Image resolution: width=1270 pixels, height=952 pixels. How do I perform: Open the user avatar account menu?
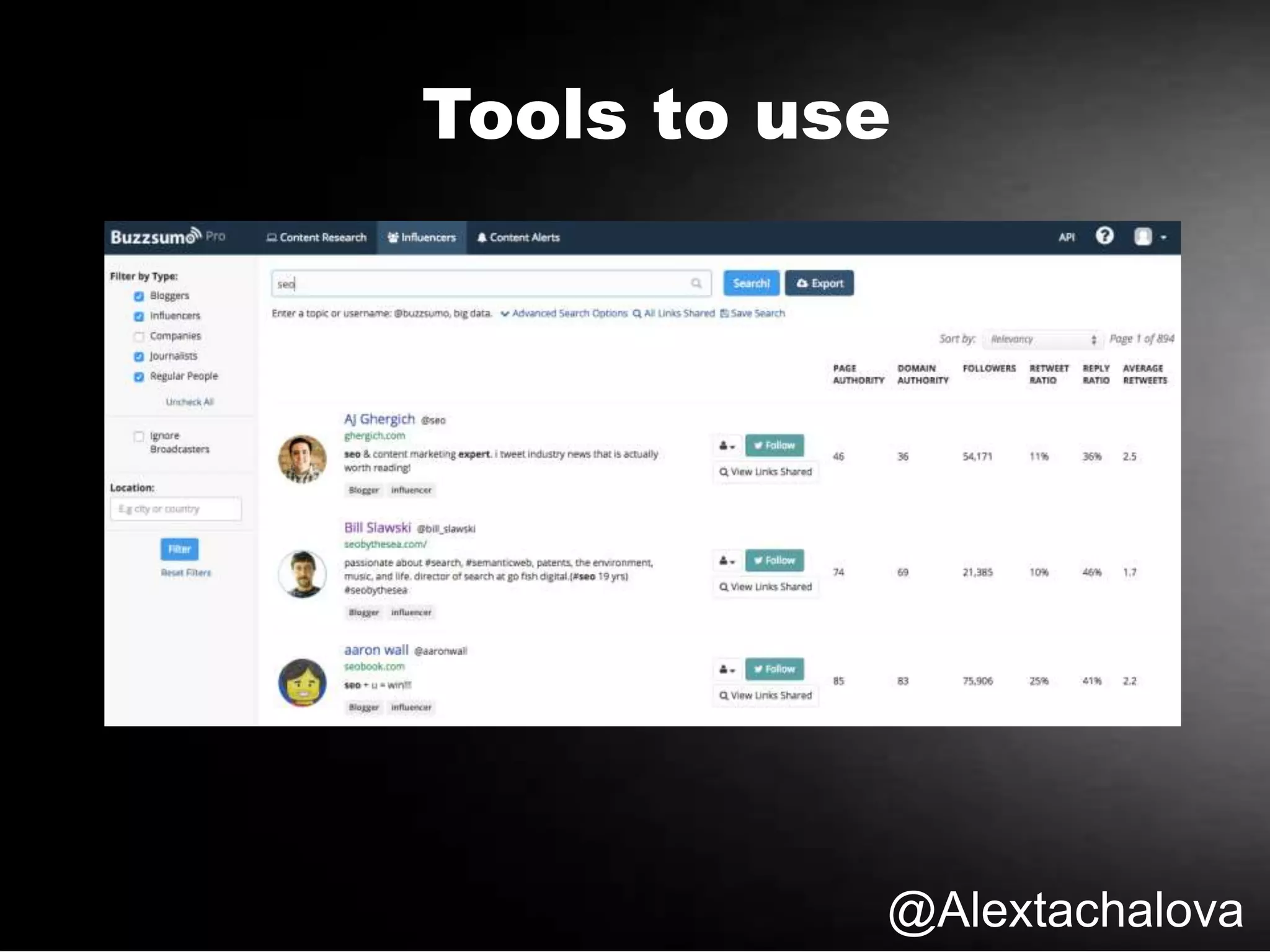pyautogui.click(x=1149, y=237)
